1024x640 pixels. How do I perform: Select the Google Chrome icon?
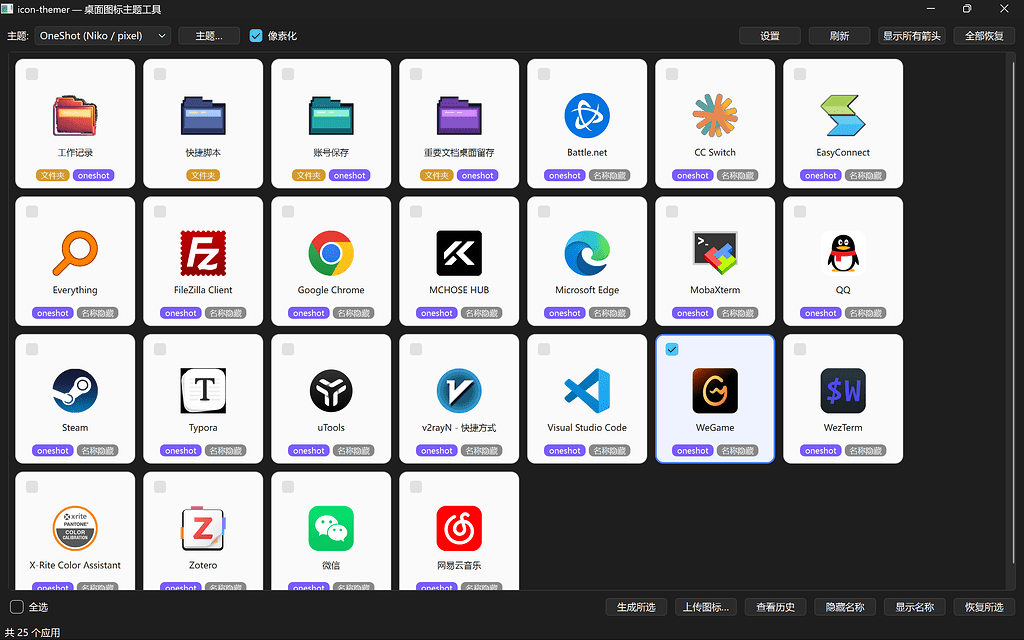331,253
